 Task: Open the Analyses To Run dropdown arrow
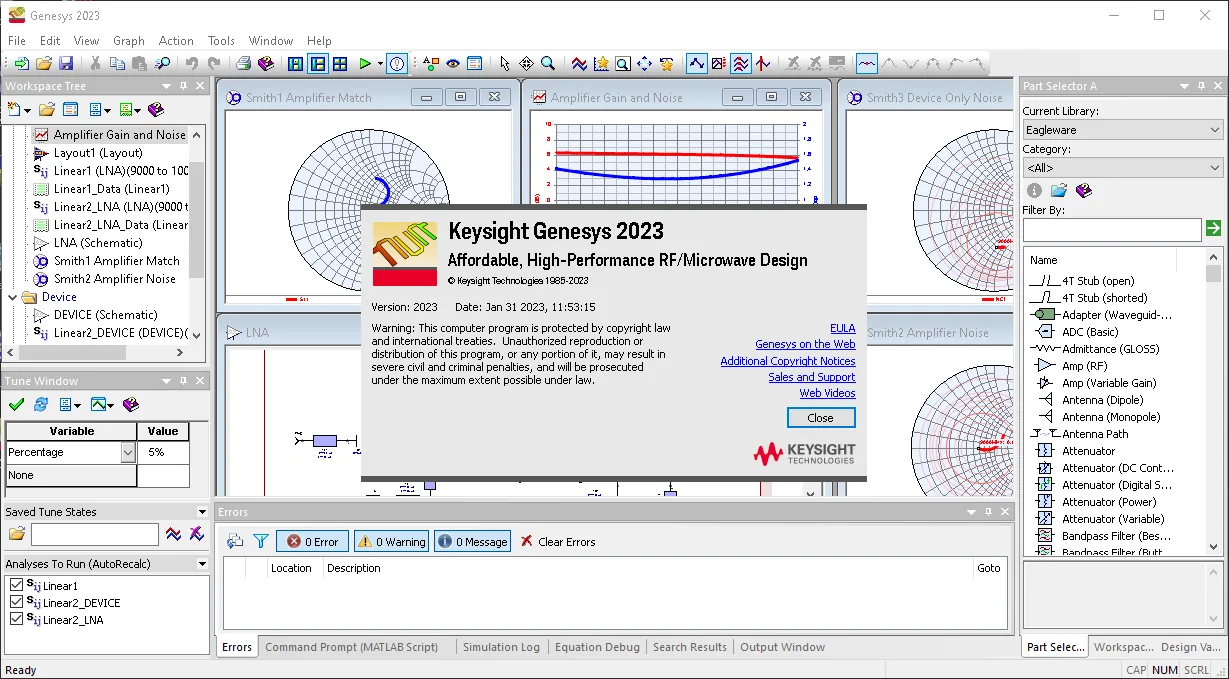tap(203, 563)
